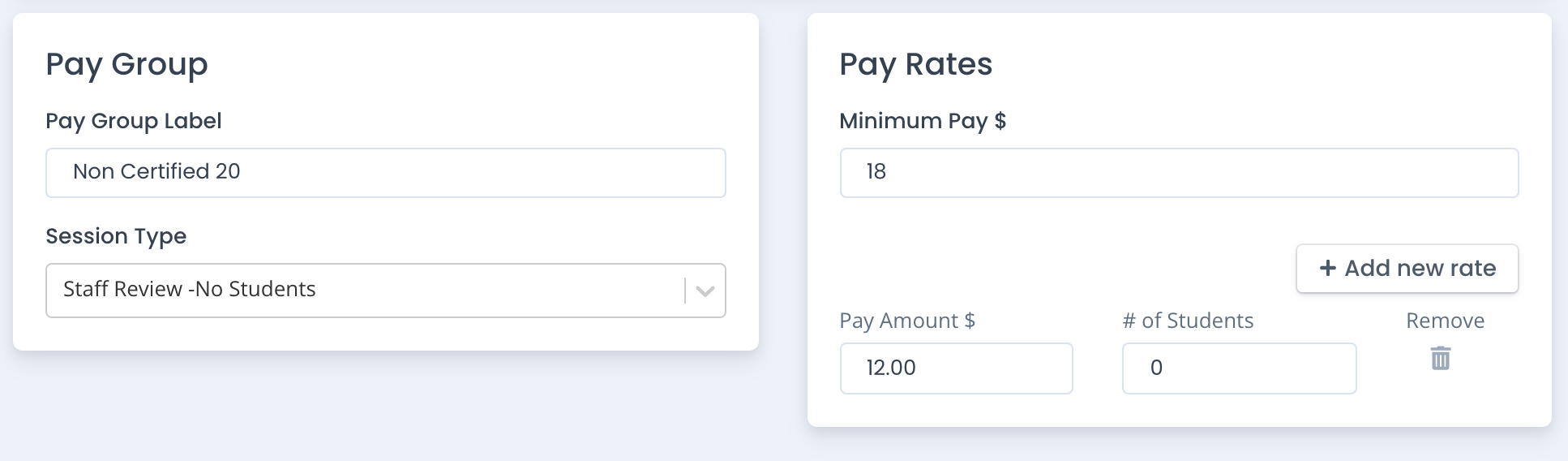Viewport: 1568px width, 461px height.
Task: Select the Pay Group Label caption text
Action: (133, 121)
